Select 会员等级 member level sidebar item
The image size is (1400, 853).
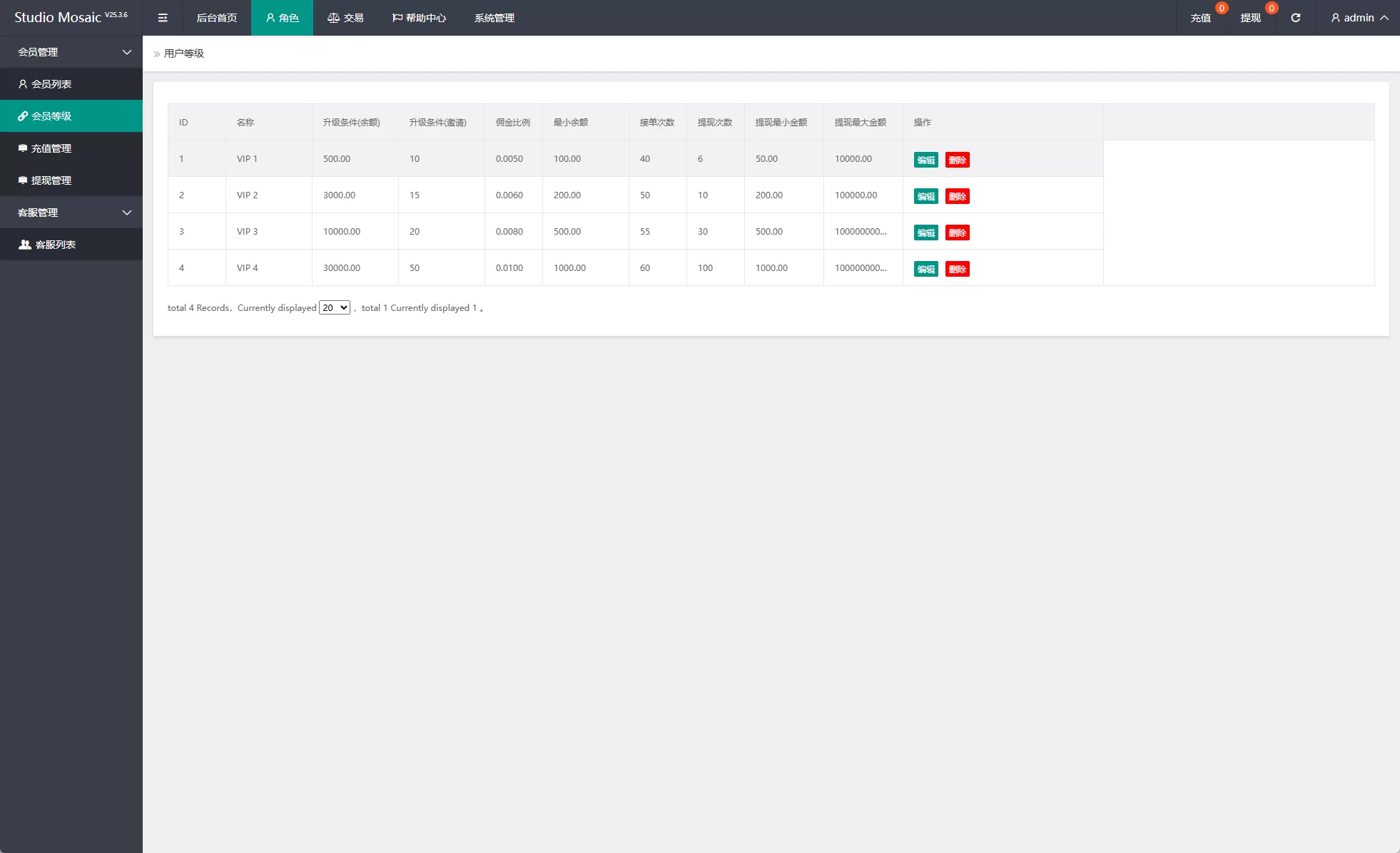tap(51, 116)
